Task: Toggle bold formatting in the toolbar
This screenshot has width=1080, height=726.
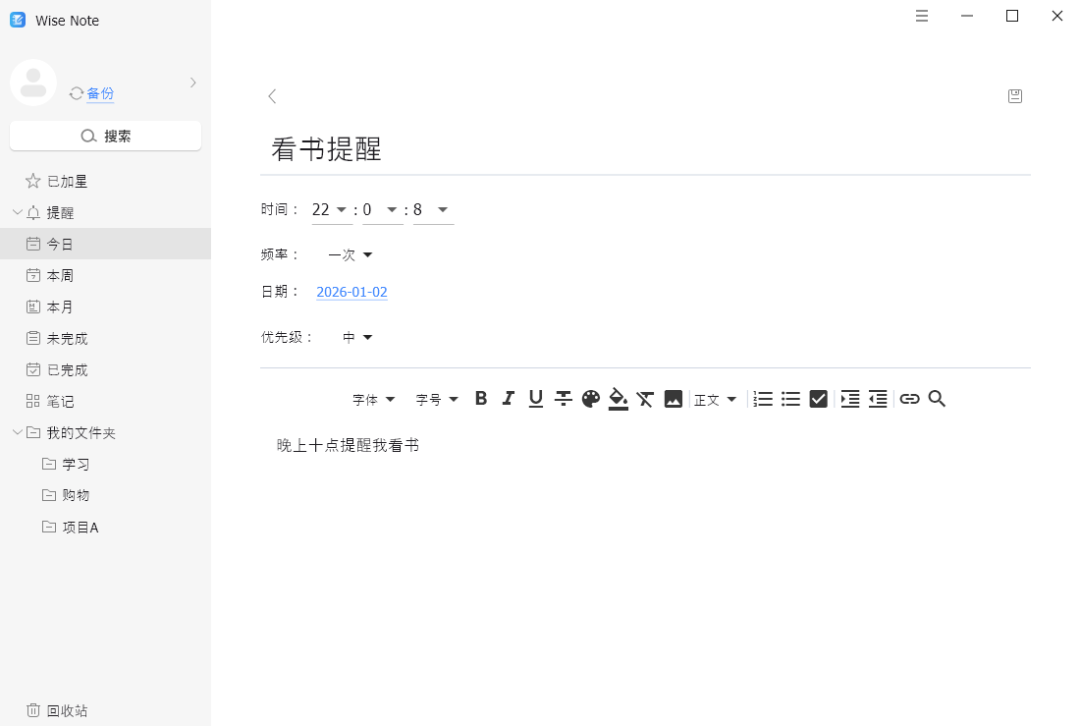Action: pos(481,398)
